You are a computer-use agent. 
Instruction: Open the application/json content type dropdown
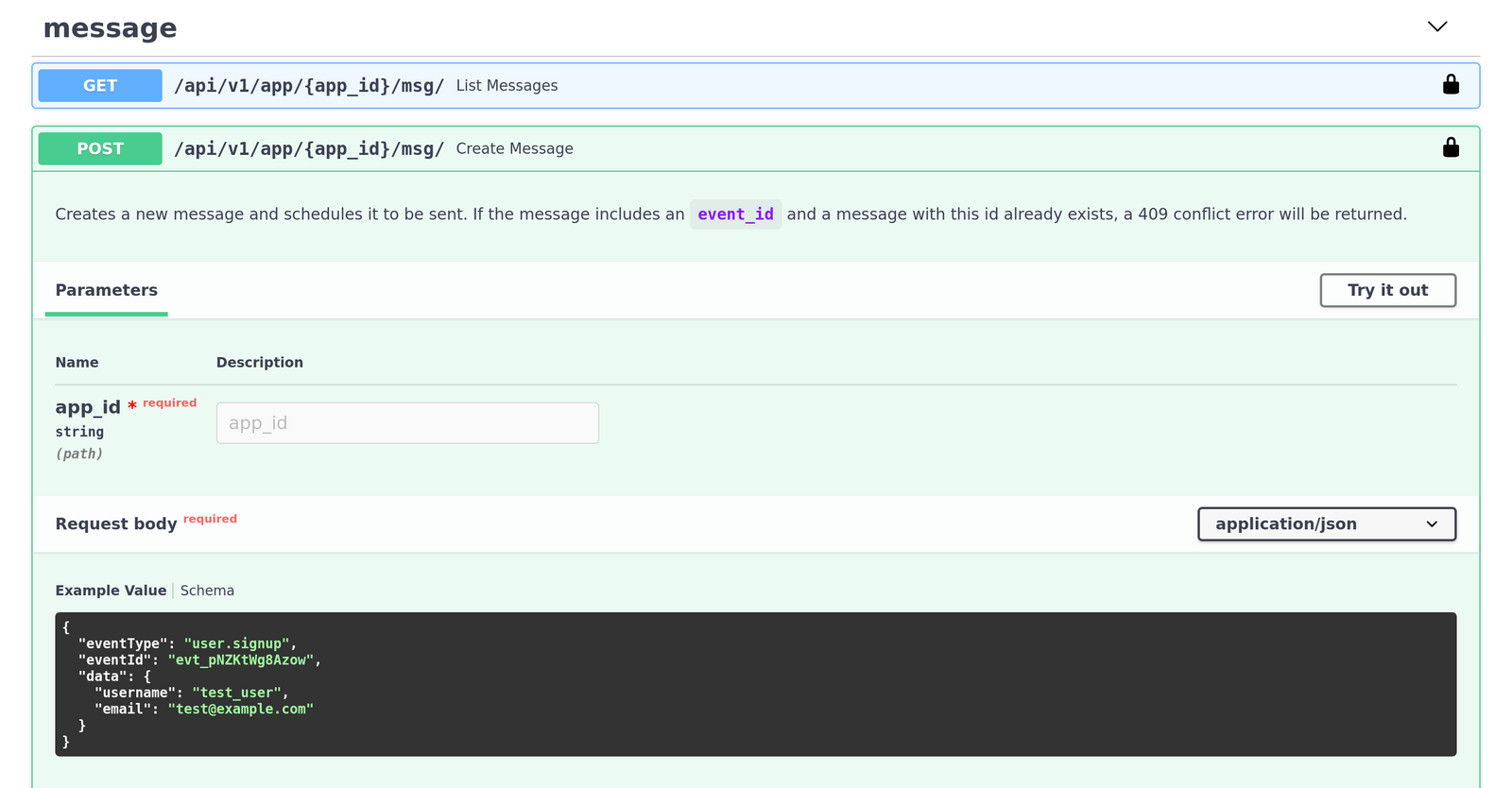[x=1326, y=524]
